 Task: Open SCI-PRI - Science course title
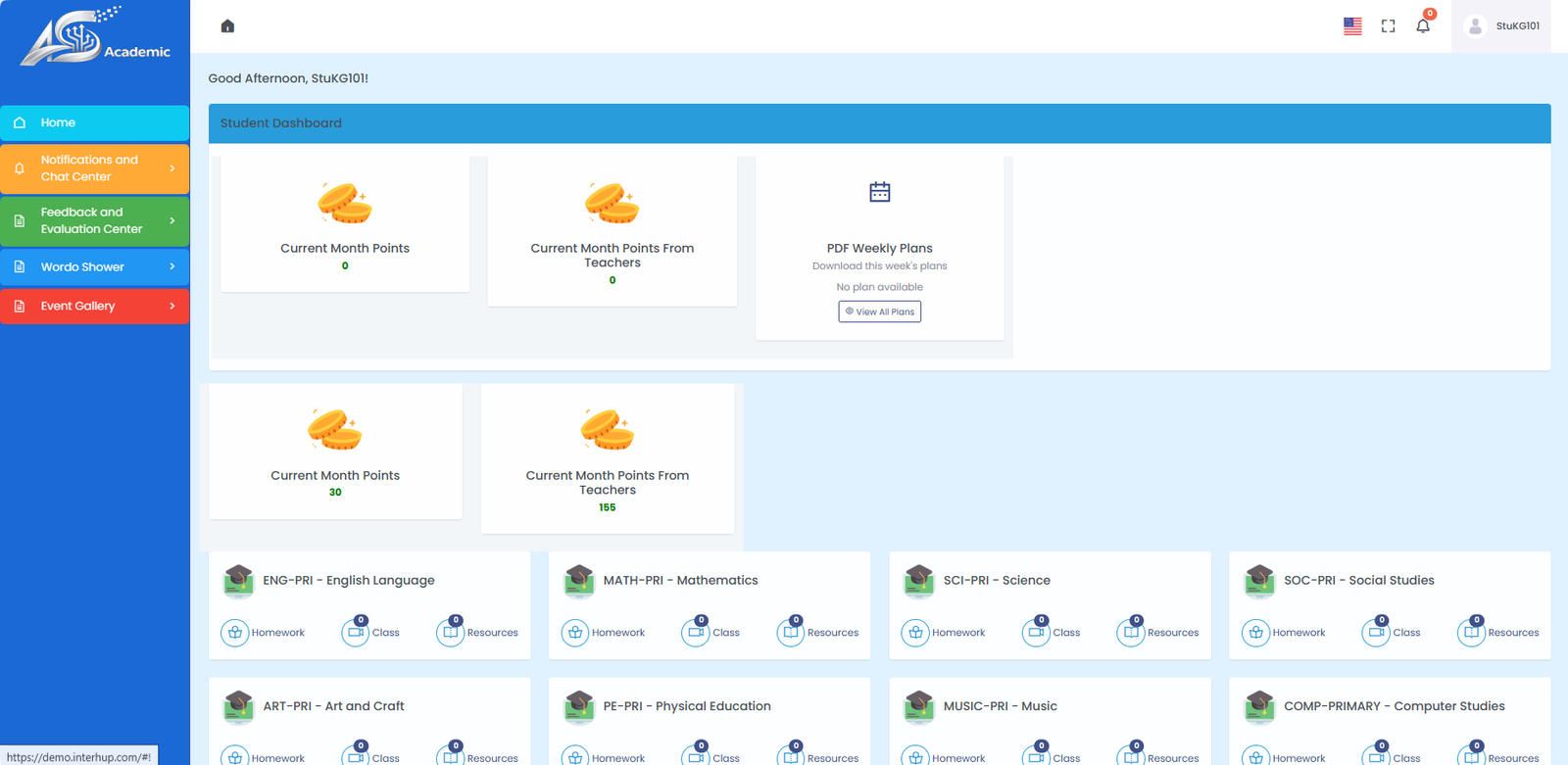tap(997, 580)
